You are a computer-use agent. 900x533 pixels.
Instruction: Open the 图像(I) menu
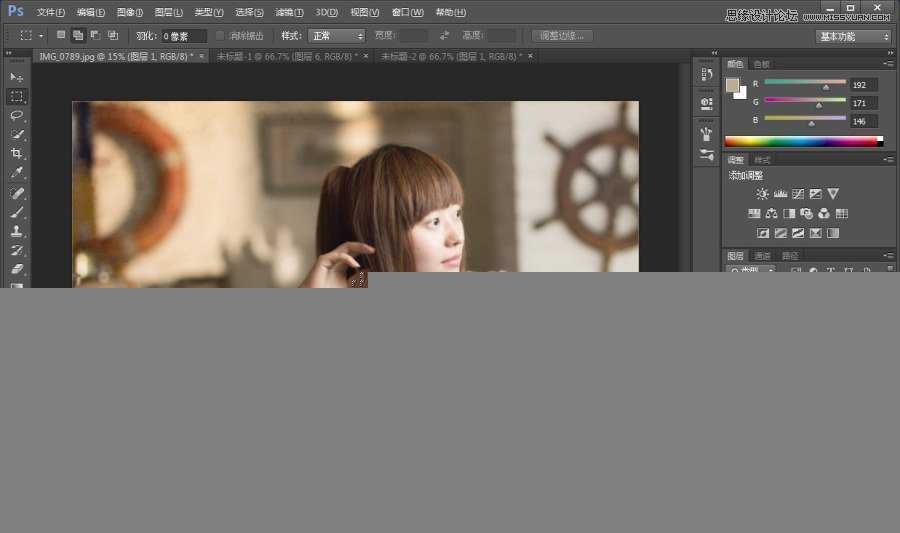coord(130,12)
